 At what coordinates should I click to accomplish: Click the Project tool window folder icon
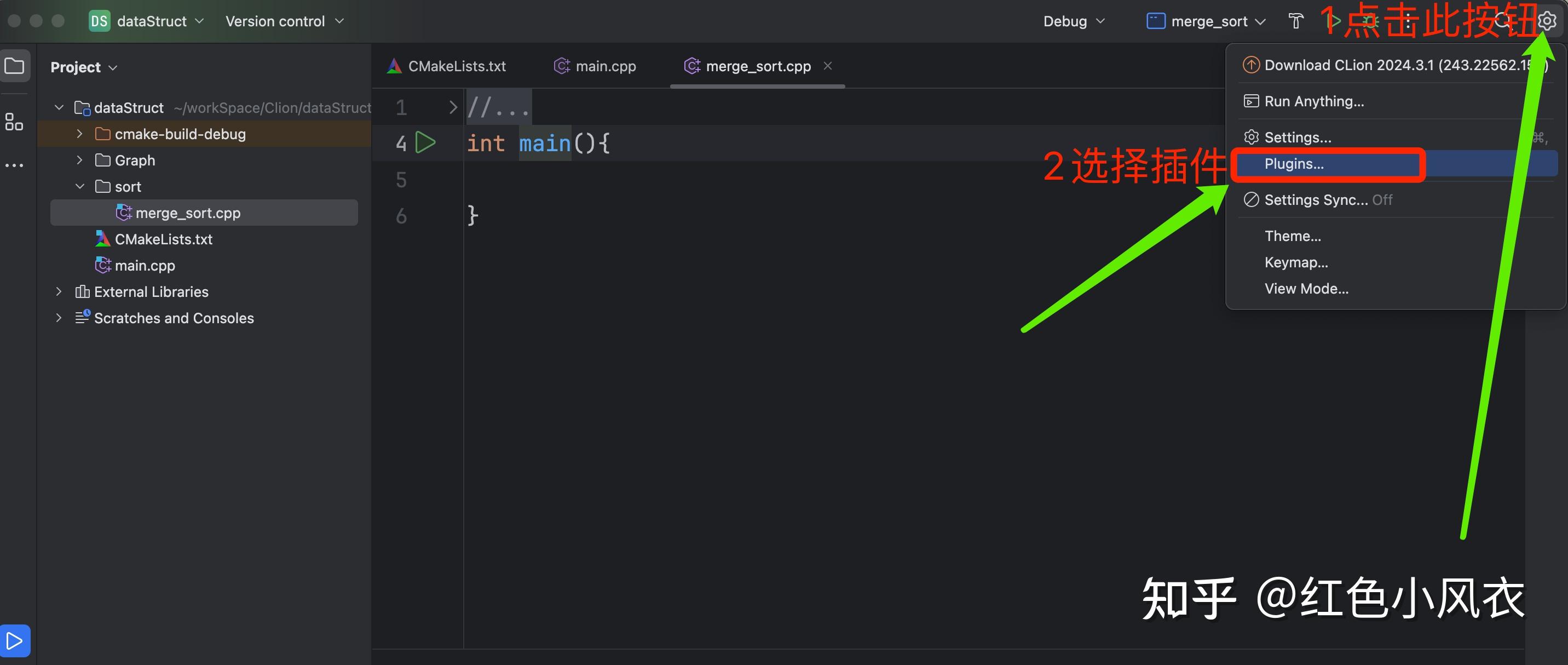15,66
